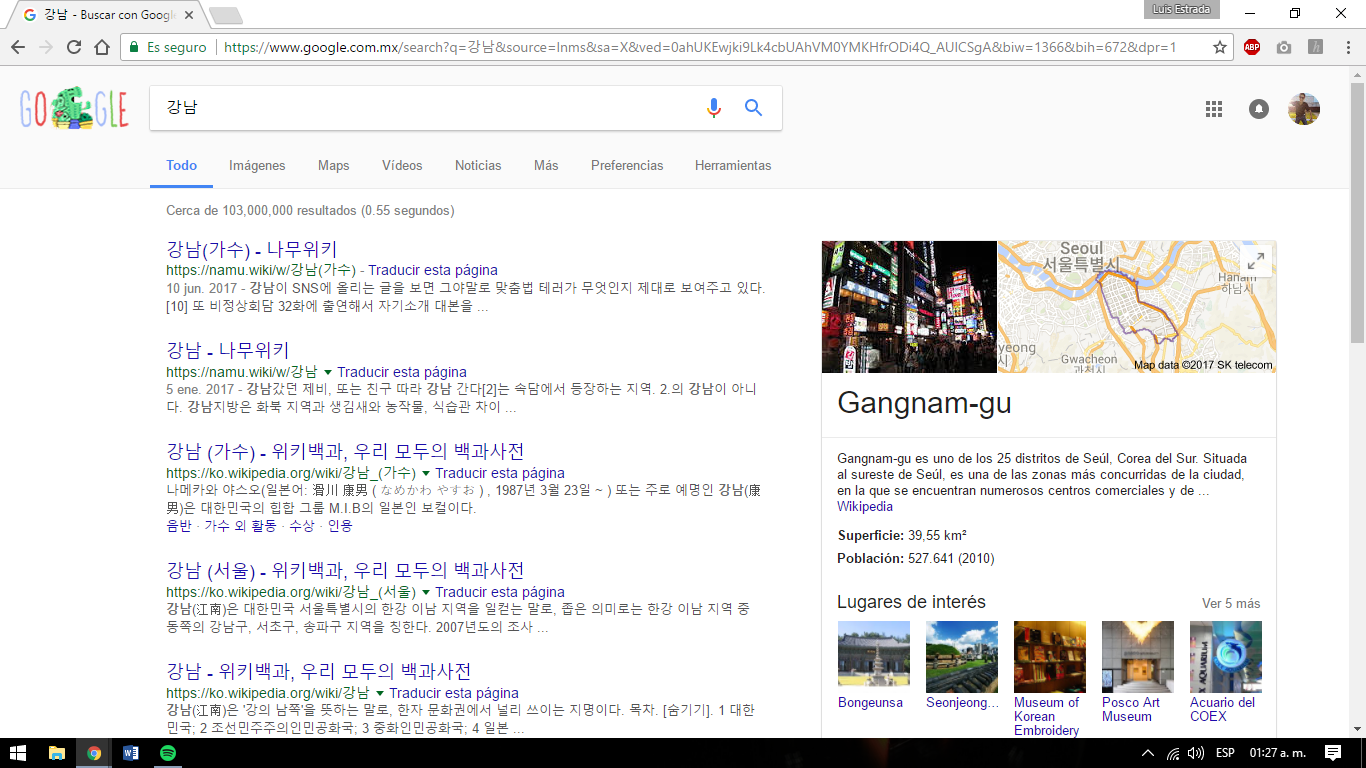Switch to the Noticias tab
This screenshot has height=768, width=1366.
(x=478, y=165)
